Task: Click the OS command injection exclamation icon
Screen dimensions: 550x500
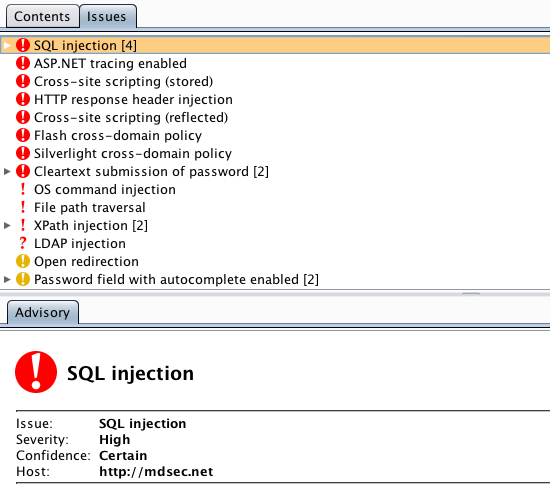Action: (23, 189)
